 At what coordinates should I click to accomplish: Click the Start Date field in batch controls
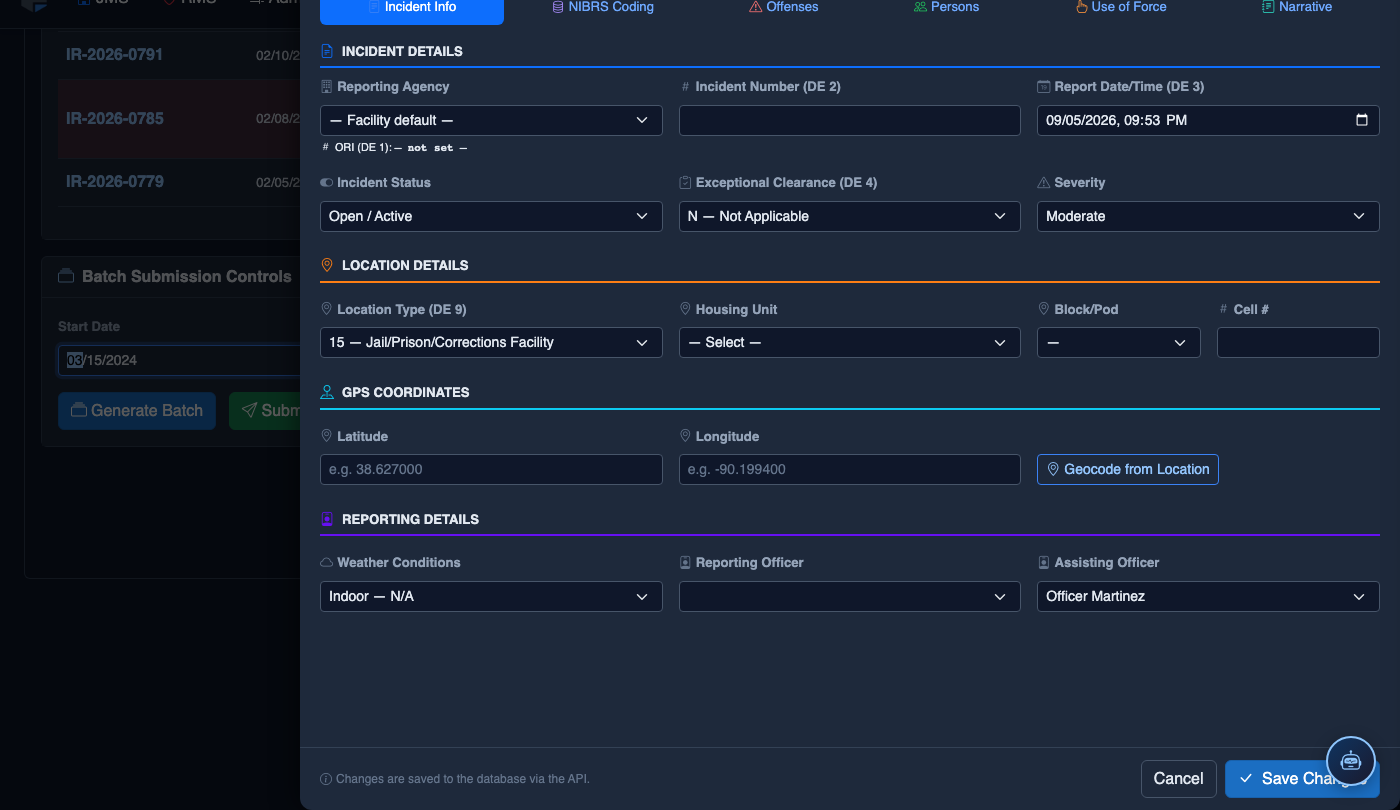(x=180, y=360)
